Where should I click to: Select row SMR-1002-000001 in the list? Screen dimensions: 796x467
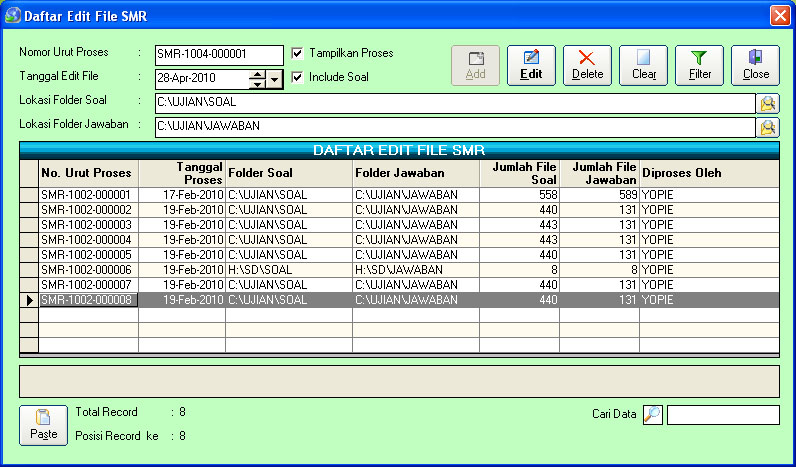(x=86, y=195)
